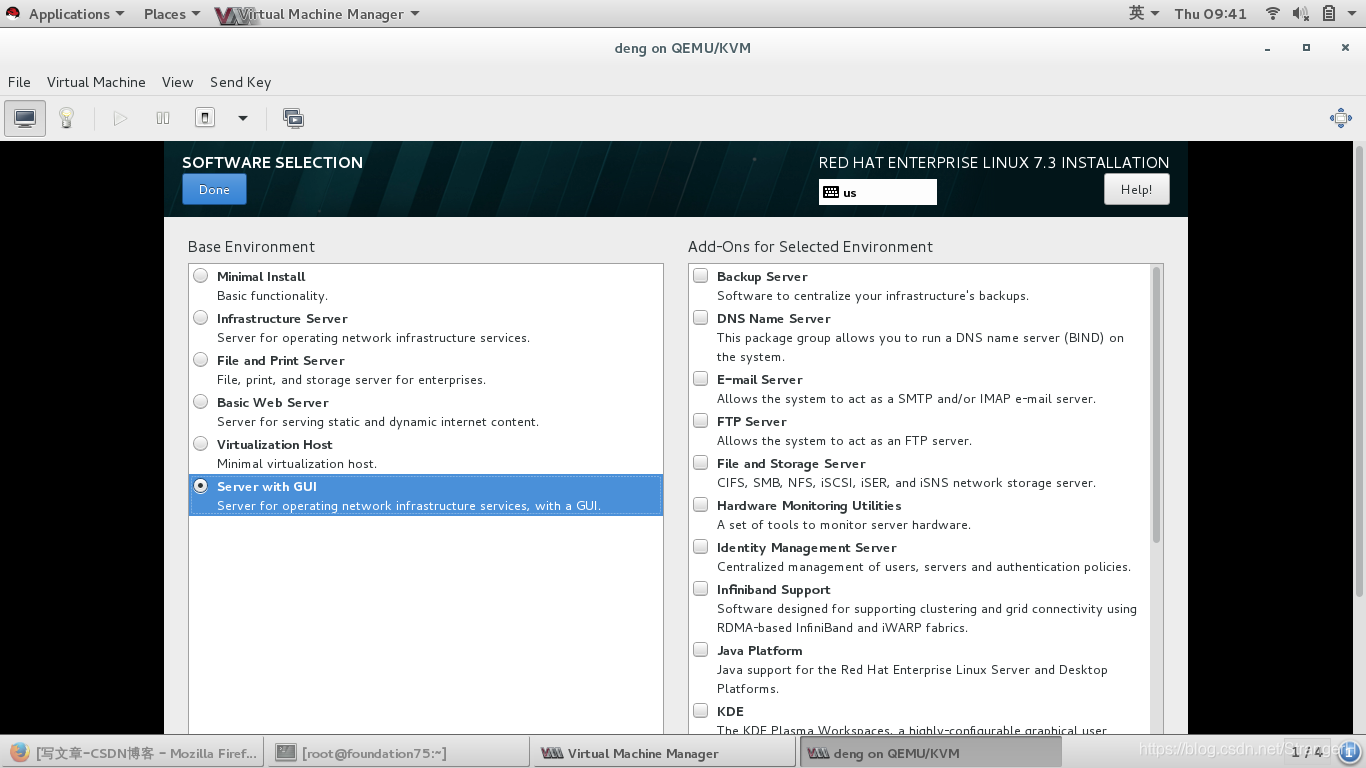The height and width of the screenshot is (768, 1366).
Task: Open the battery status icon
Action: pos(1329,14)
